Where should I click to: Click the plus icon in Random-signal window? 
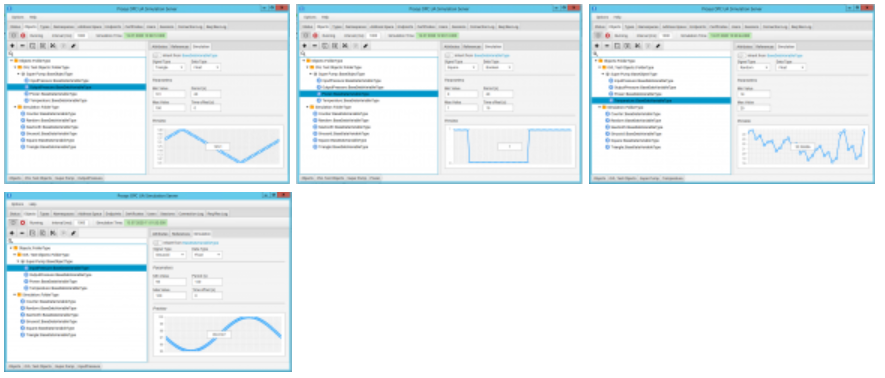596,45
